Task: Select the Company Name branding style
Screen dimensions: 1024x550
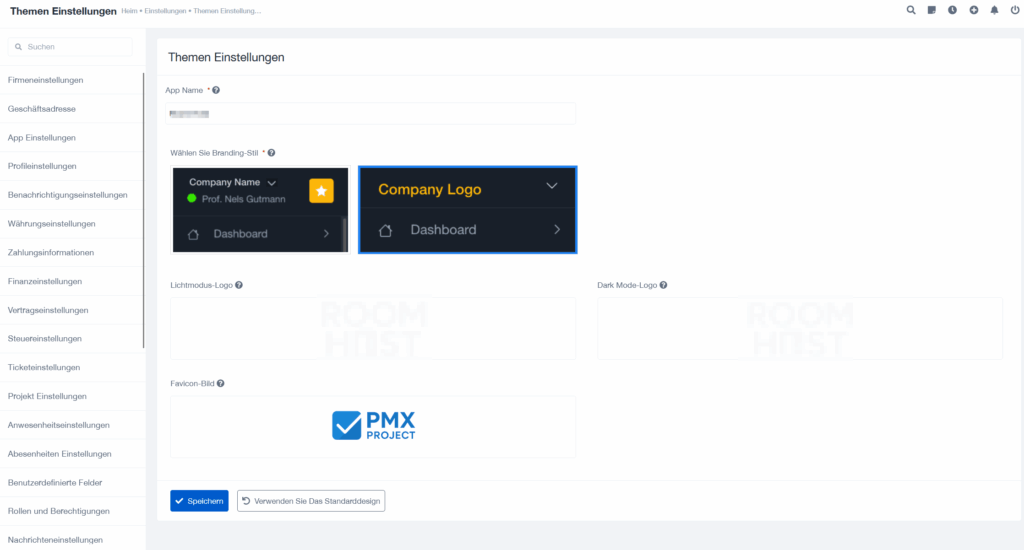Action: [x=260, y=209]
